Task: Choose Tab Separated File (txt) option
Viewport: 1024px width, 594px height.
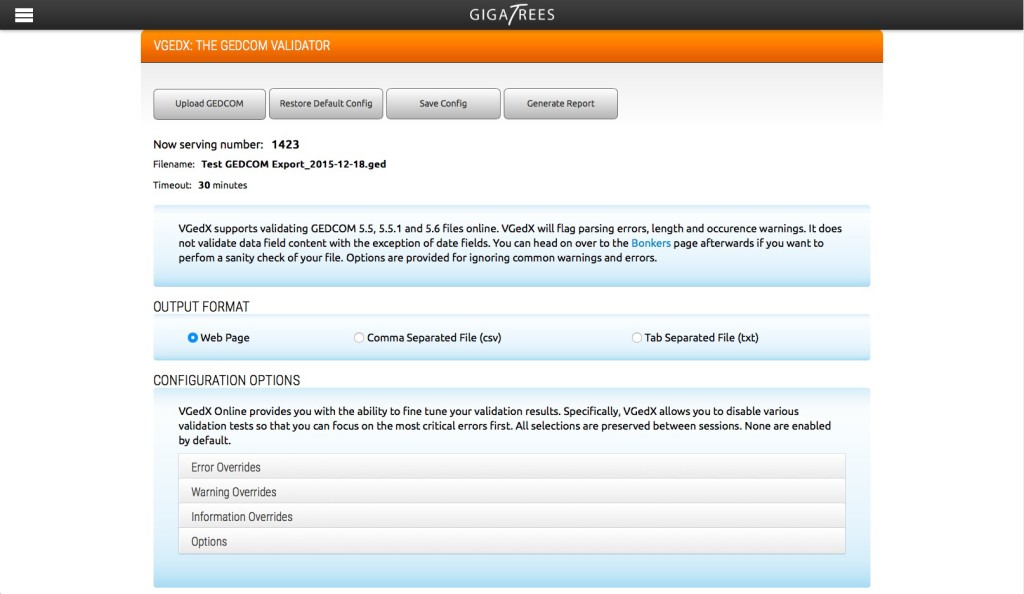Action: (x=636, y=337)
